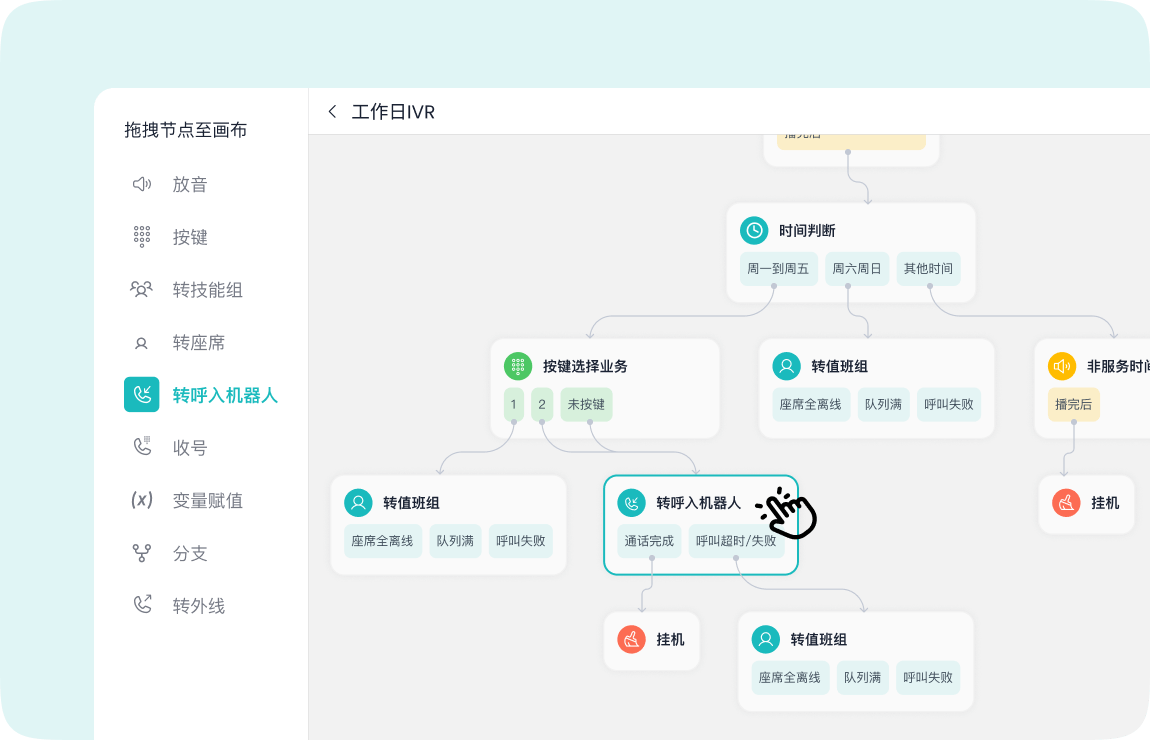
Task: Click the 分支 branch icon
Action: (x=141, y=553)
